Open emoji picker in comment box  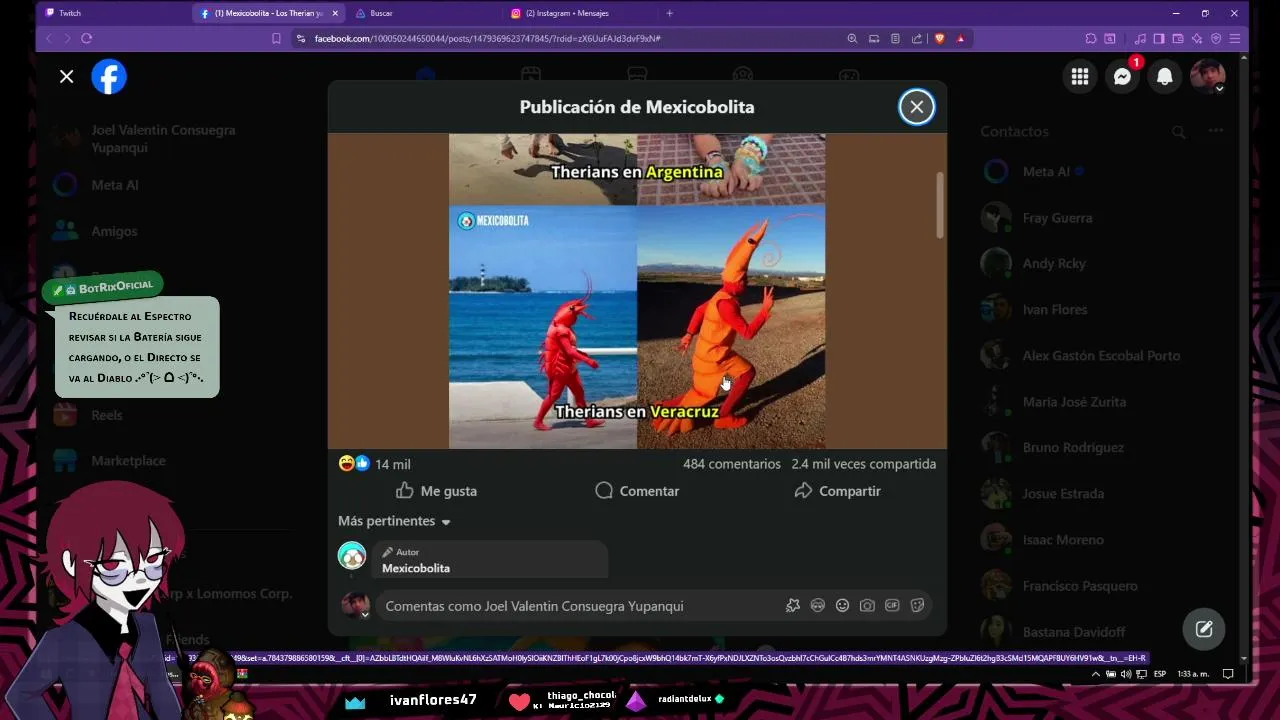coord(842,605)
